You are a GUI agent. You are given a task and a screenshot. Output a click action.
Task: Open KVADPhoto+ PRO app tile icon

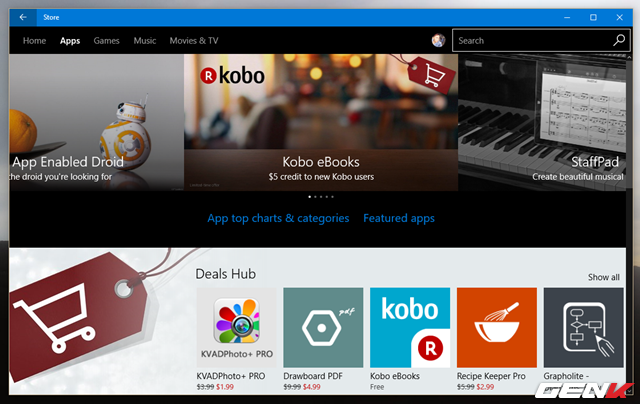237,327
